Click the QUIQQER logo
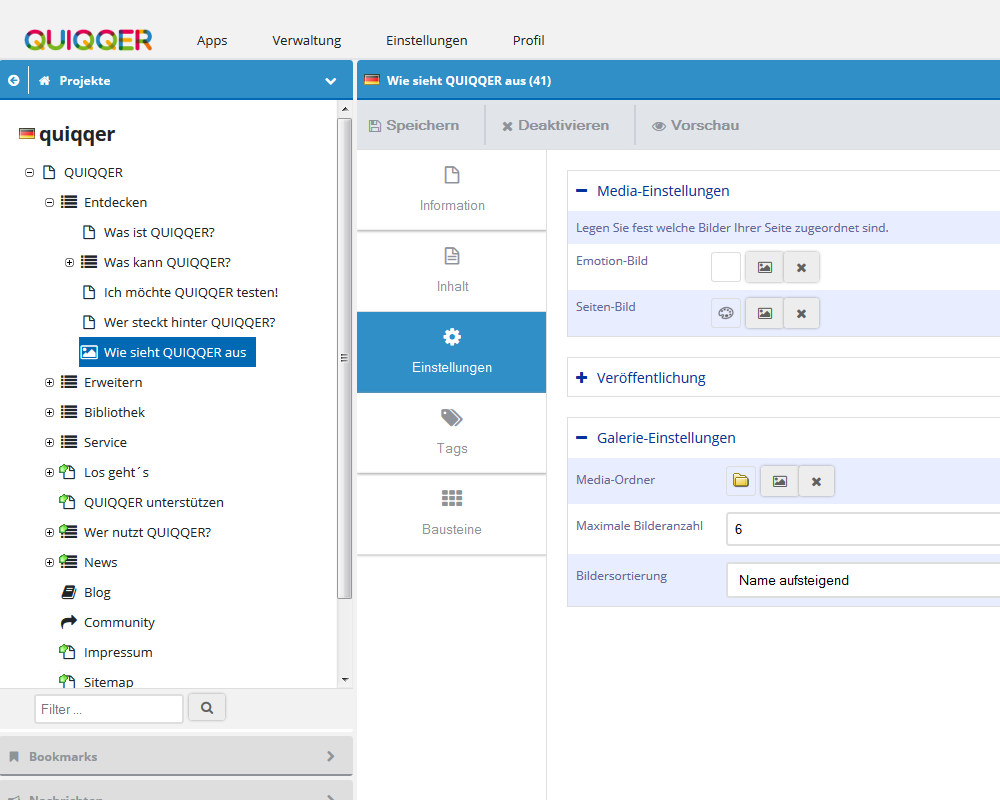 point(89,40)
